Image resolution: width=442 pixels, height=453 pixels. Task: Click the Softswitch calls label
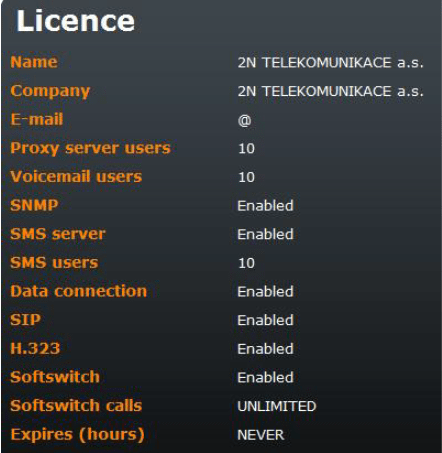coord(76,406)
